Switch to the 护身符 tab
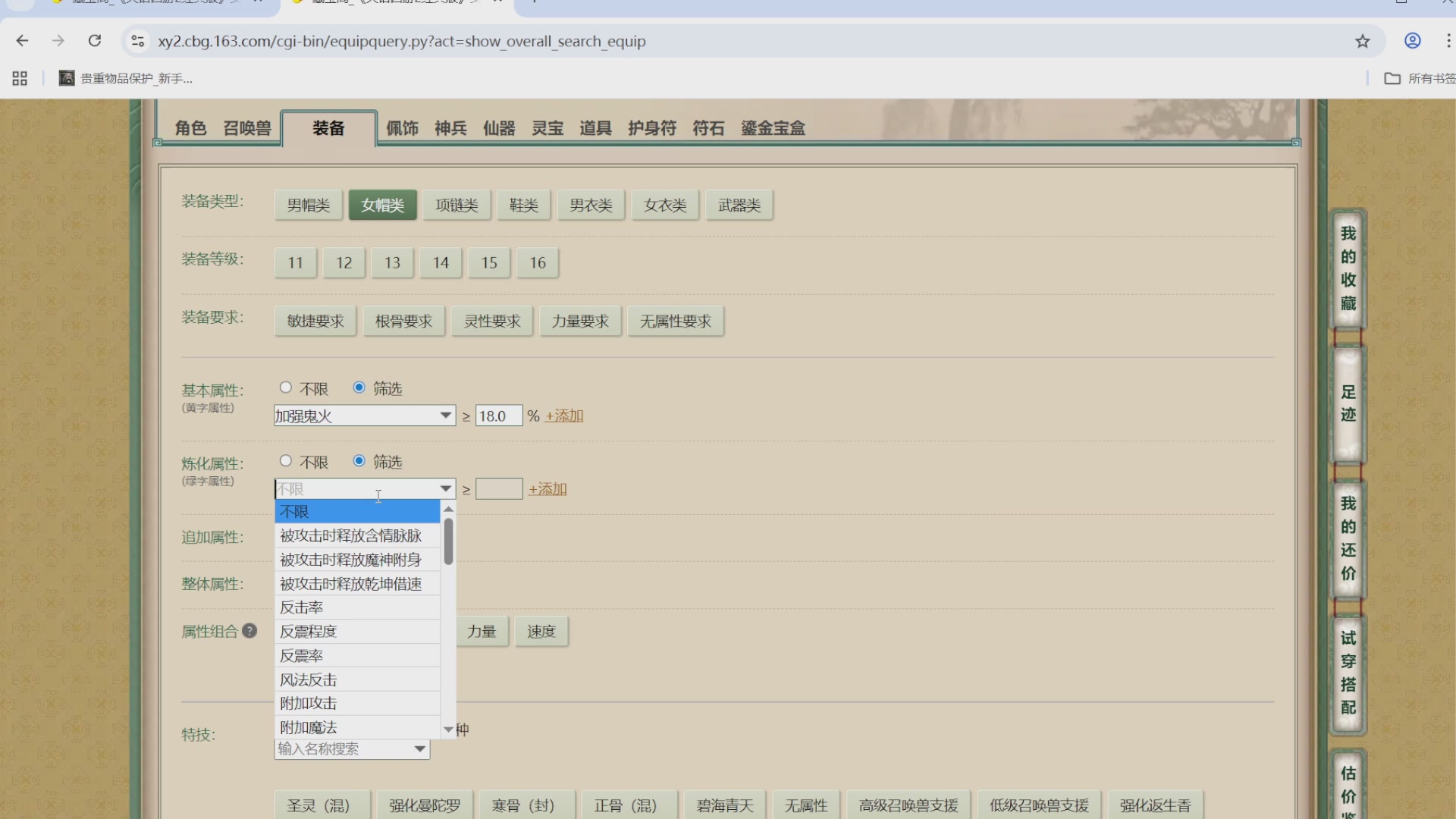The height and width of the screenshot is (819, 1456). coord(651,128)
